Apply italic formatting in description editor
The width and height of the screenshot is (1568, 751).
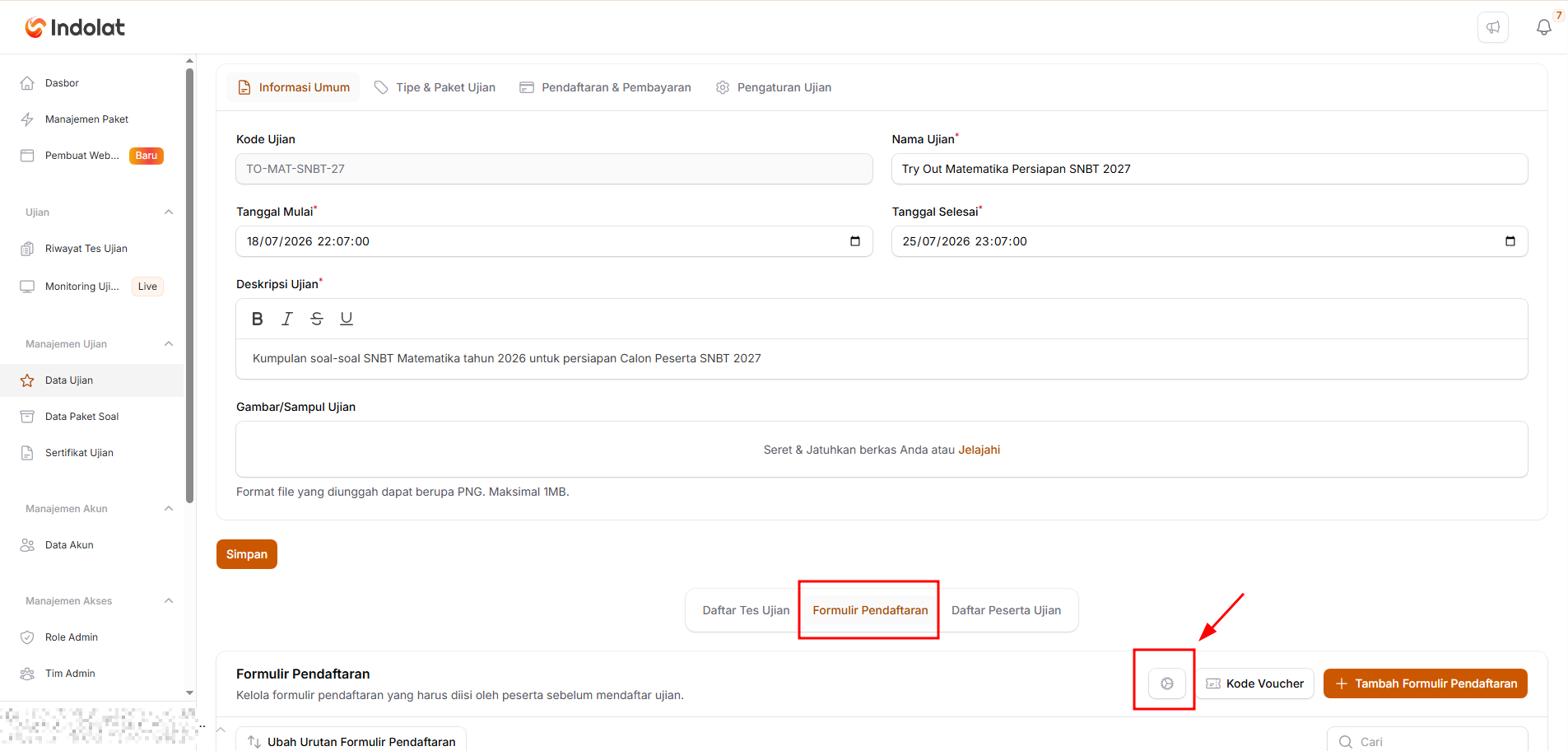[287, 319]
